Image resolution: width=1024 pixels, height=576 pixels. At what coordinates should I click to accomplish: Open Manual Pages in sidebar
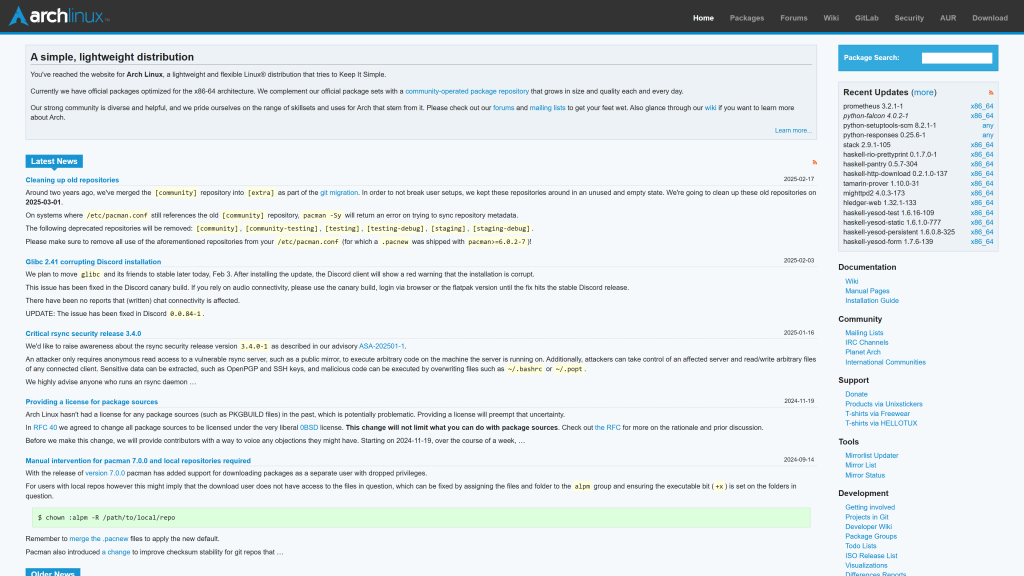tap(867, 291)
